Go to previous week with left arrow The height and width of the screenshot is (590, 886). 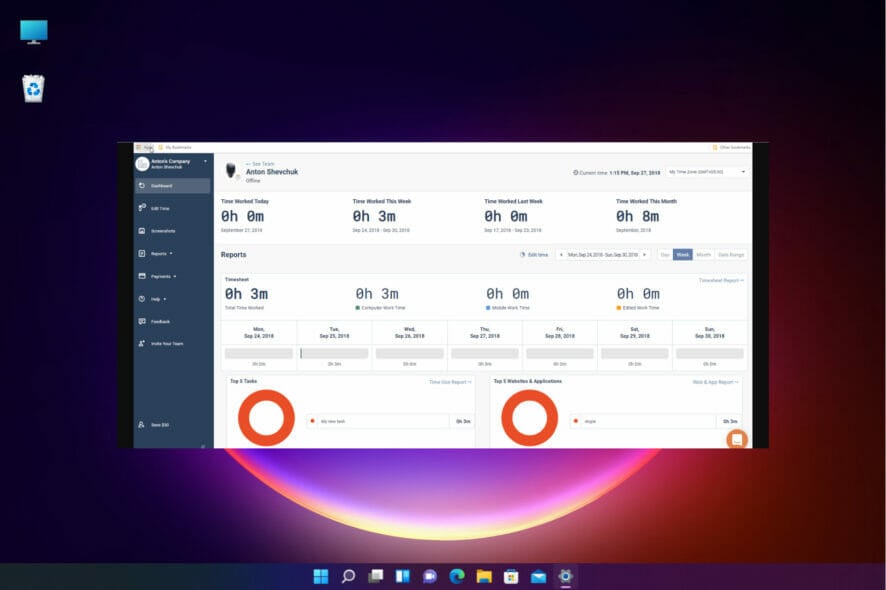561,255
